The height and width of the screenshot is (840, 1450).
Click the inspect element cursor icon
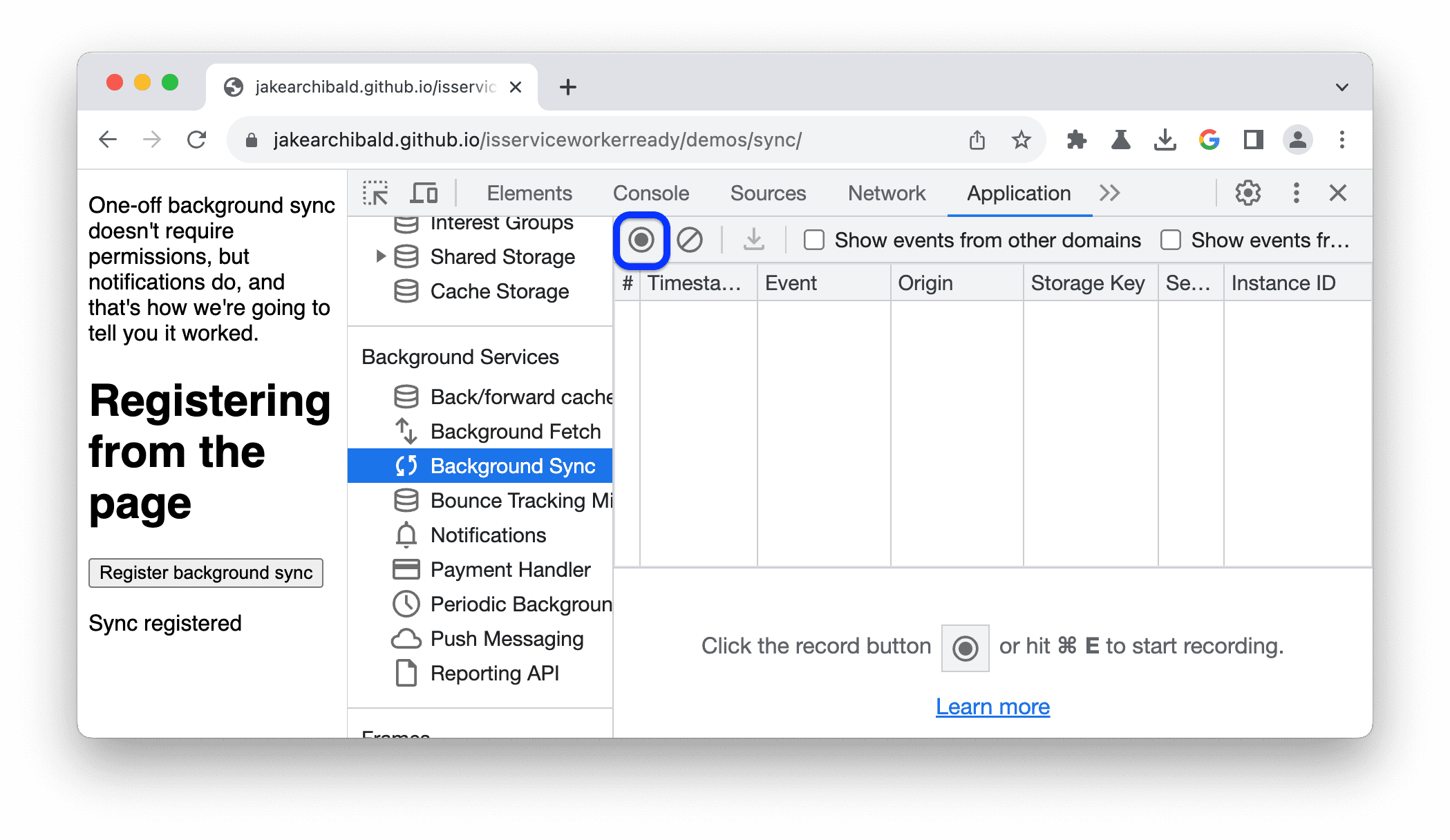377,193
